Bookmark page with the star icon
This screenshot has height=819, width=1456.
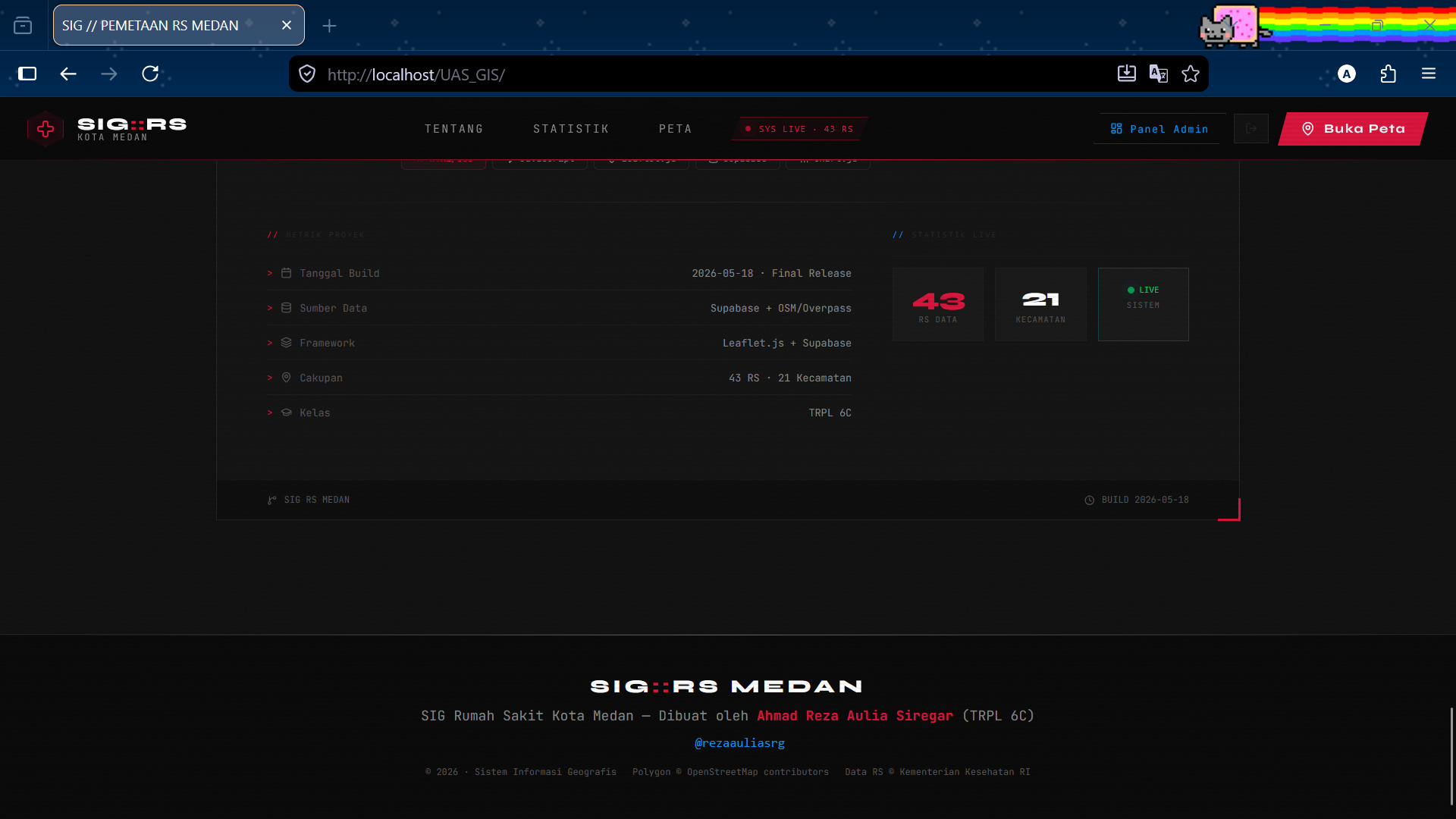coord(1191,74)
